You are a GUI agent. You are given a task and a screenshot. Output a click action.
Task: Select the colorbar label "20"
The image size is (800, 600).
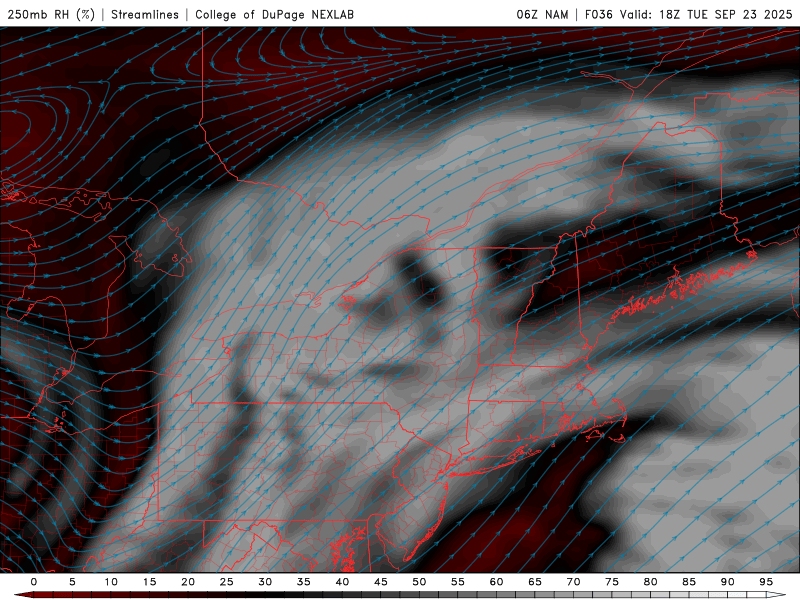click(188, 582)
